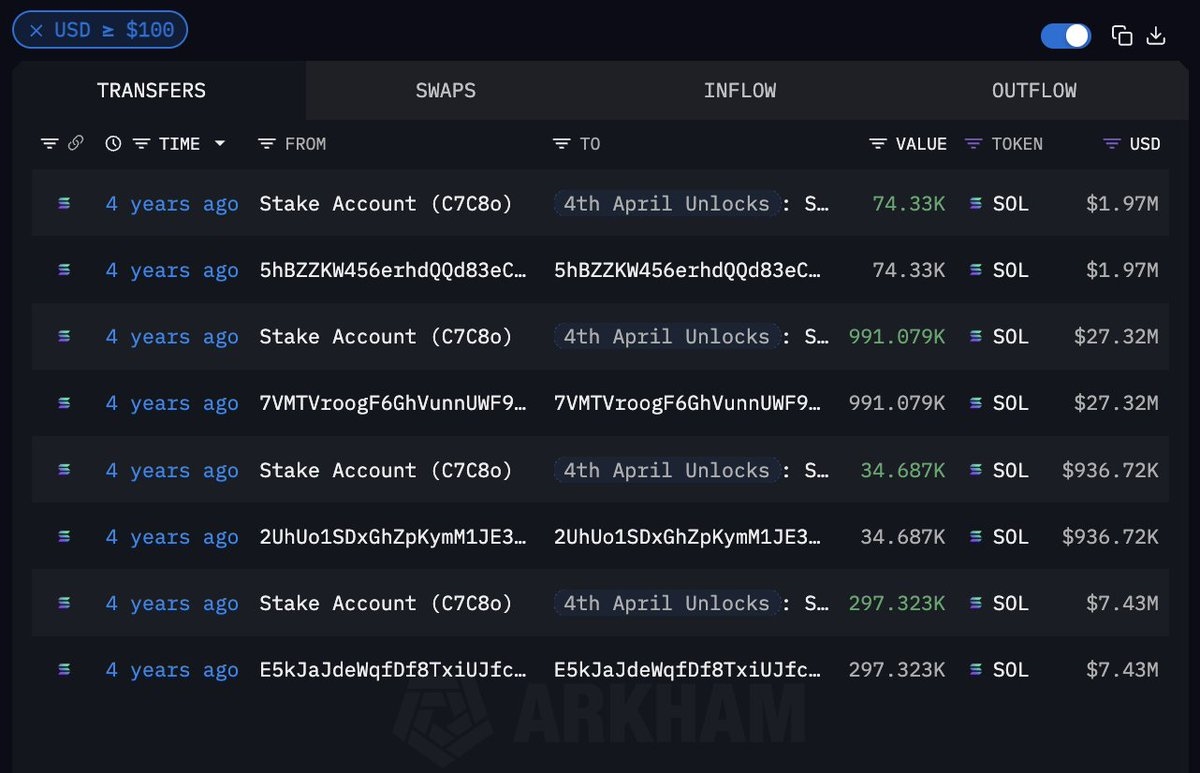Click the filter icon before TO column
The image size is (1200, 773).
[x=561, y=144]
